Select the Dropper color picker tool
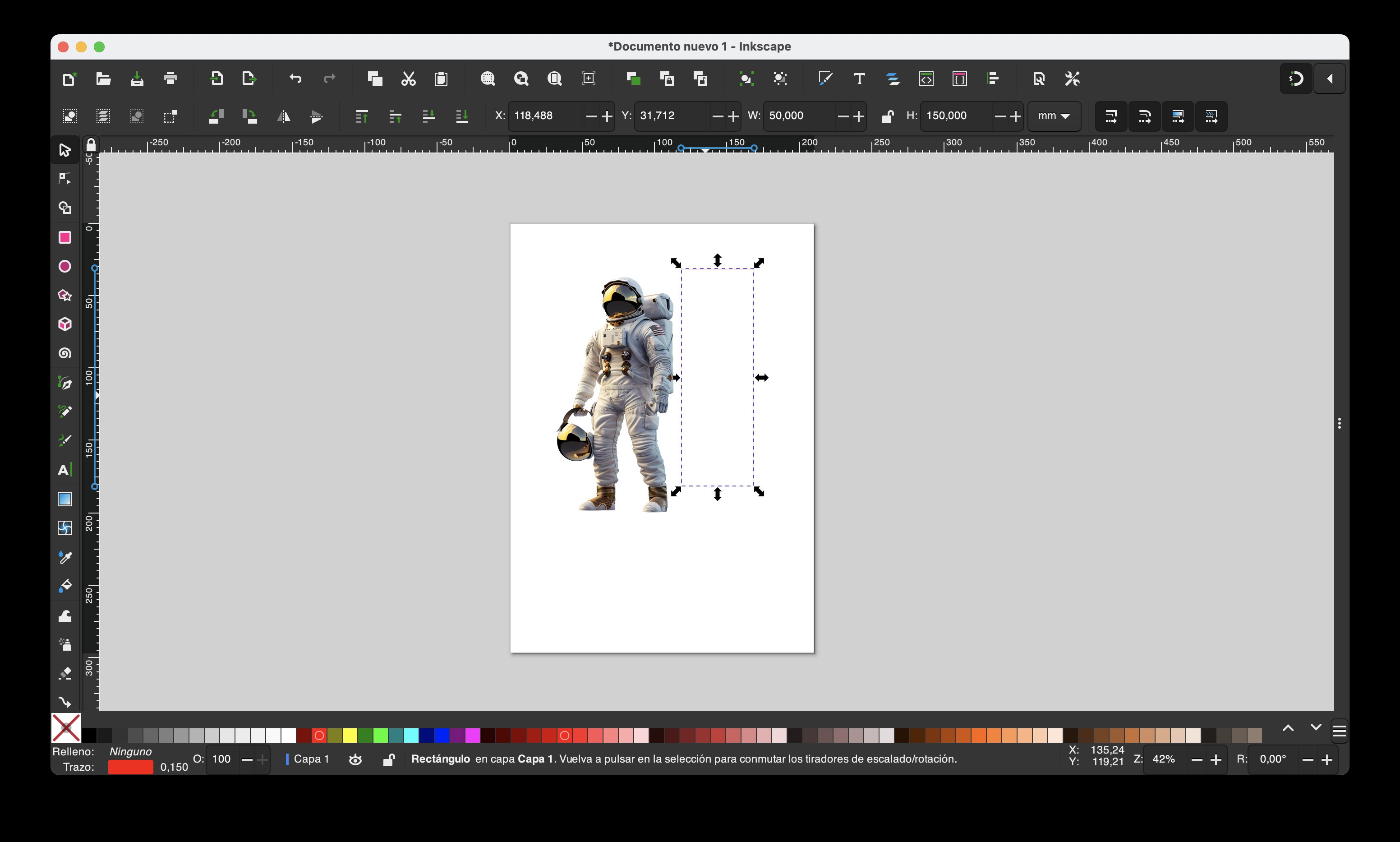Image resolution: width=1400 pixels, height=842 pixels. (x=64, y=557)
